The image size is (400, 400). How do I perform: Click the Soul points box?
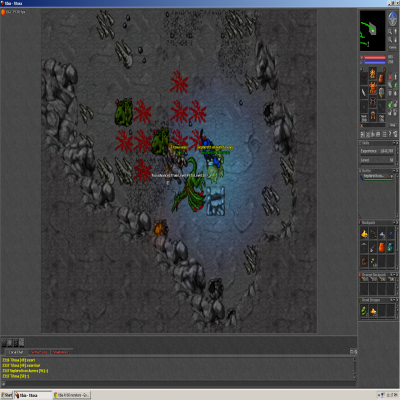point(364,118)
